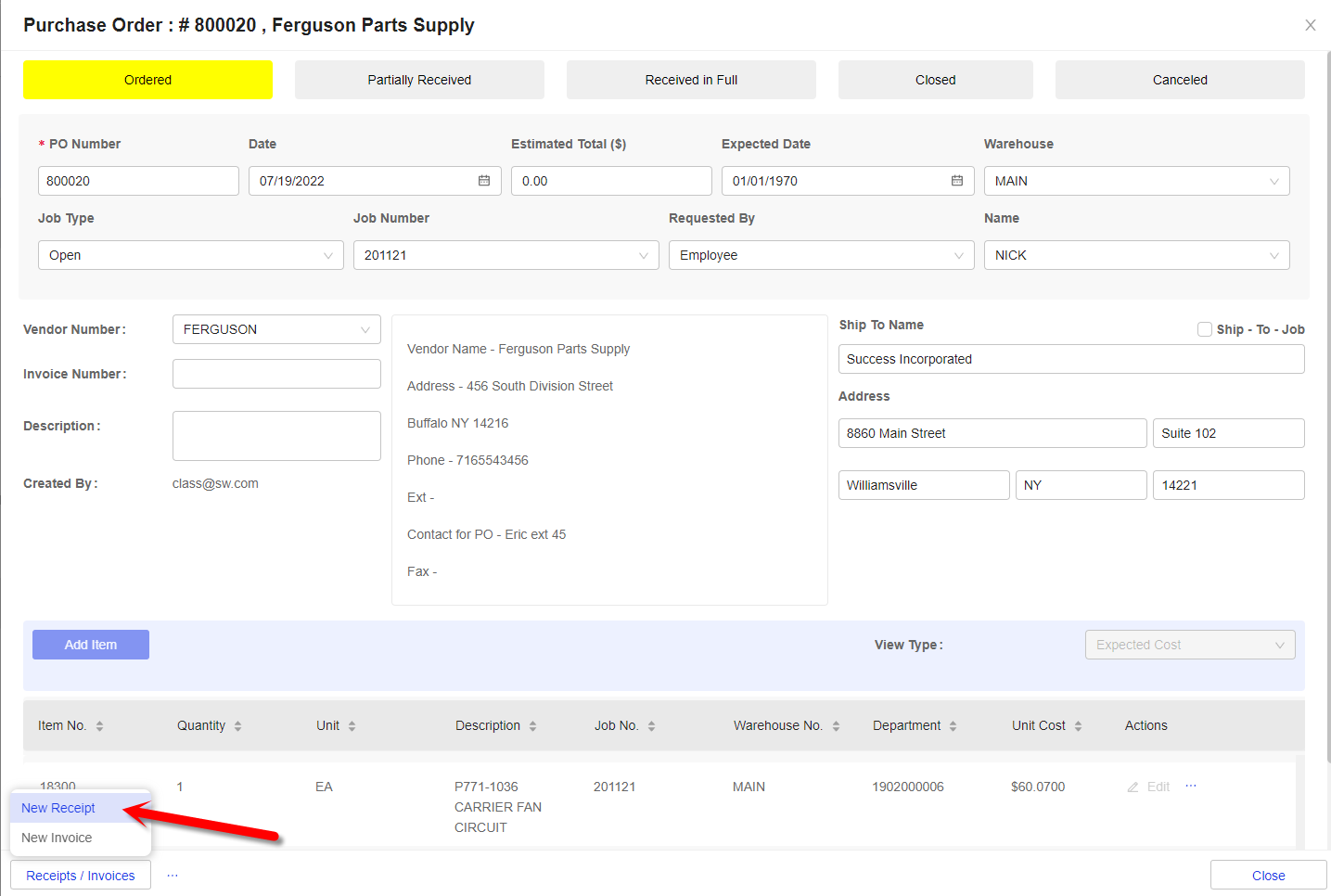The height and width of the screenshot is (896, 1331).
Task: Click the Suite 102 field
Action: pyautogui.click(x=1229, y=433)
